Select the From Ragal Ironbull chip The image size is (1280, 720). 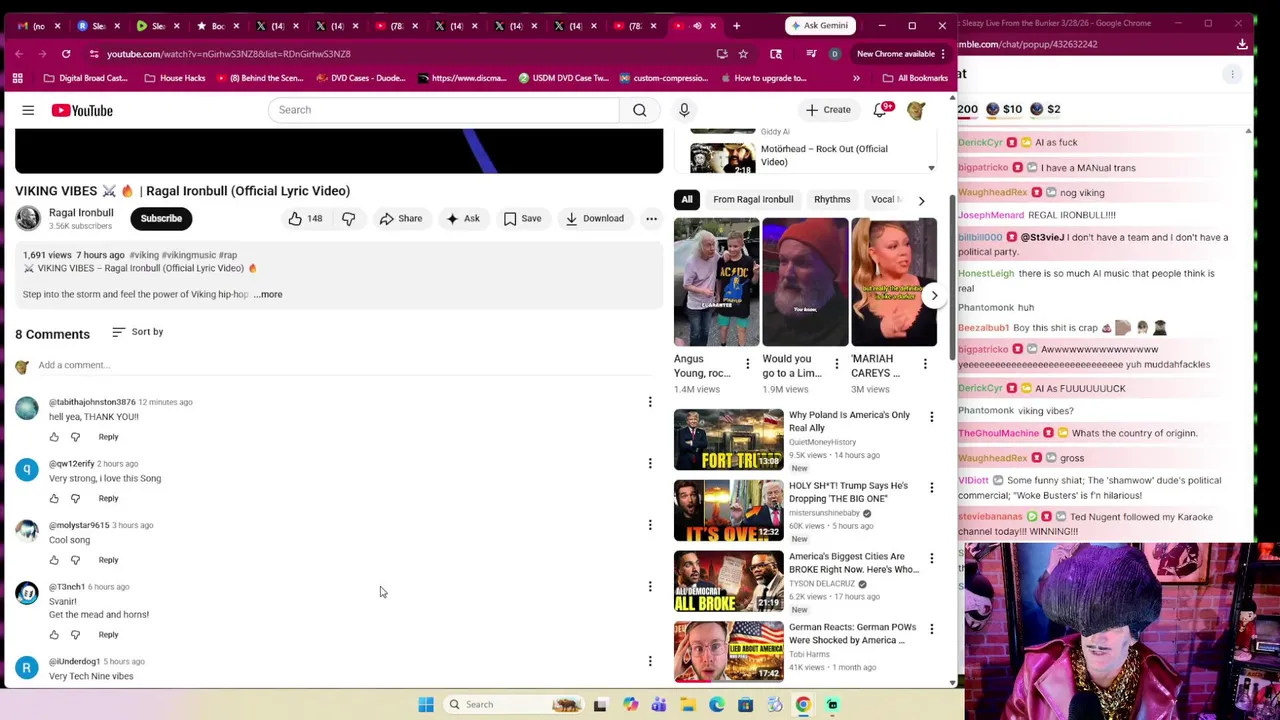pos(753,199)
